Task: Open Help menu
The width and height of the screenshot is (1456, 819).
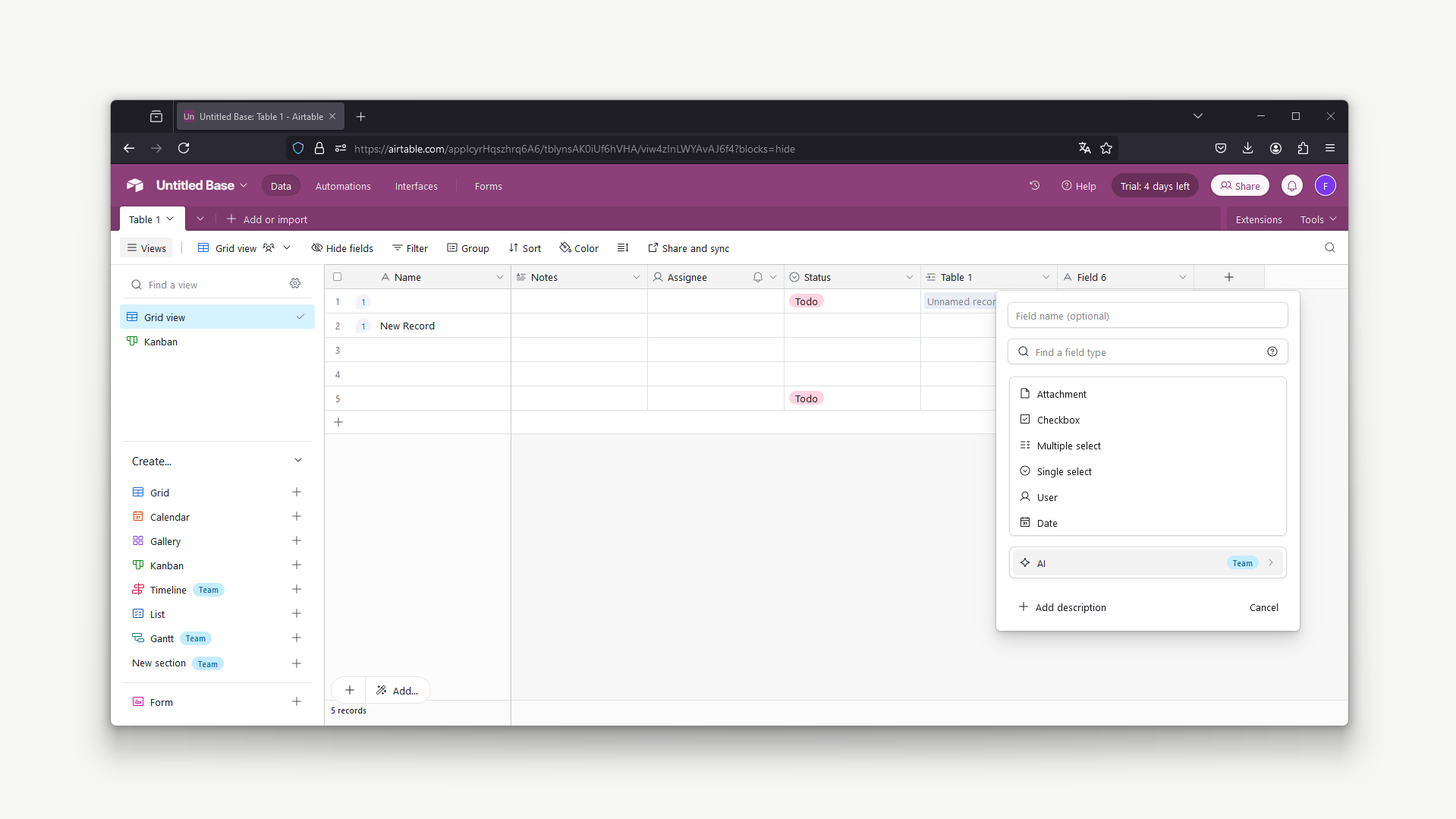Action: click(1078, 186)
